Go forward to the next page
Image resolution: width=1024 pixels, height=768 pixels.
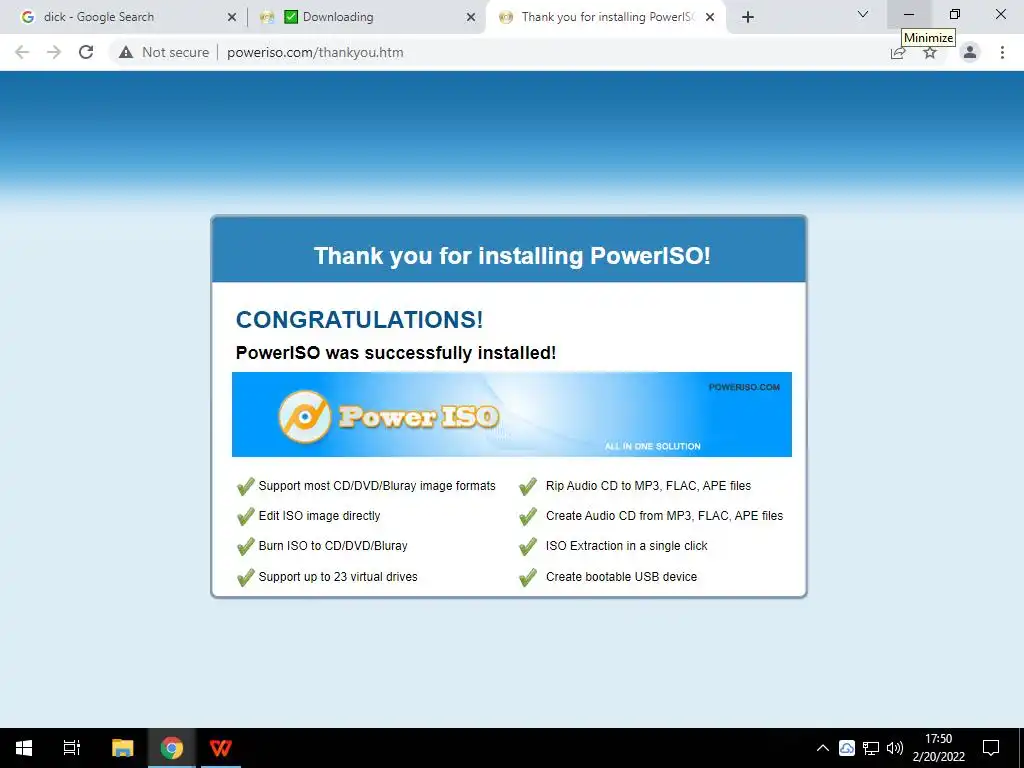54,52
